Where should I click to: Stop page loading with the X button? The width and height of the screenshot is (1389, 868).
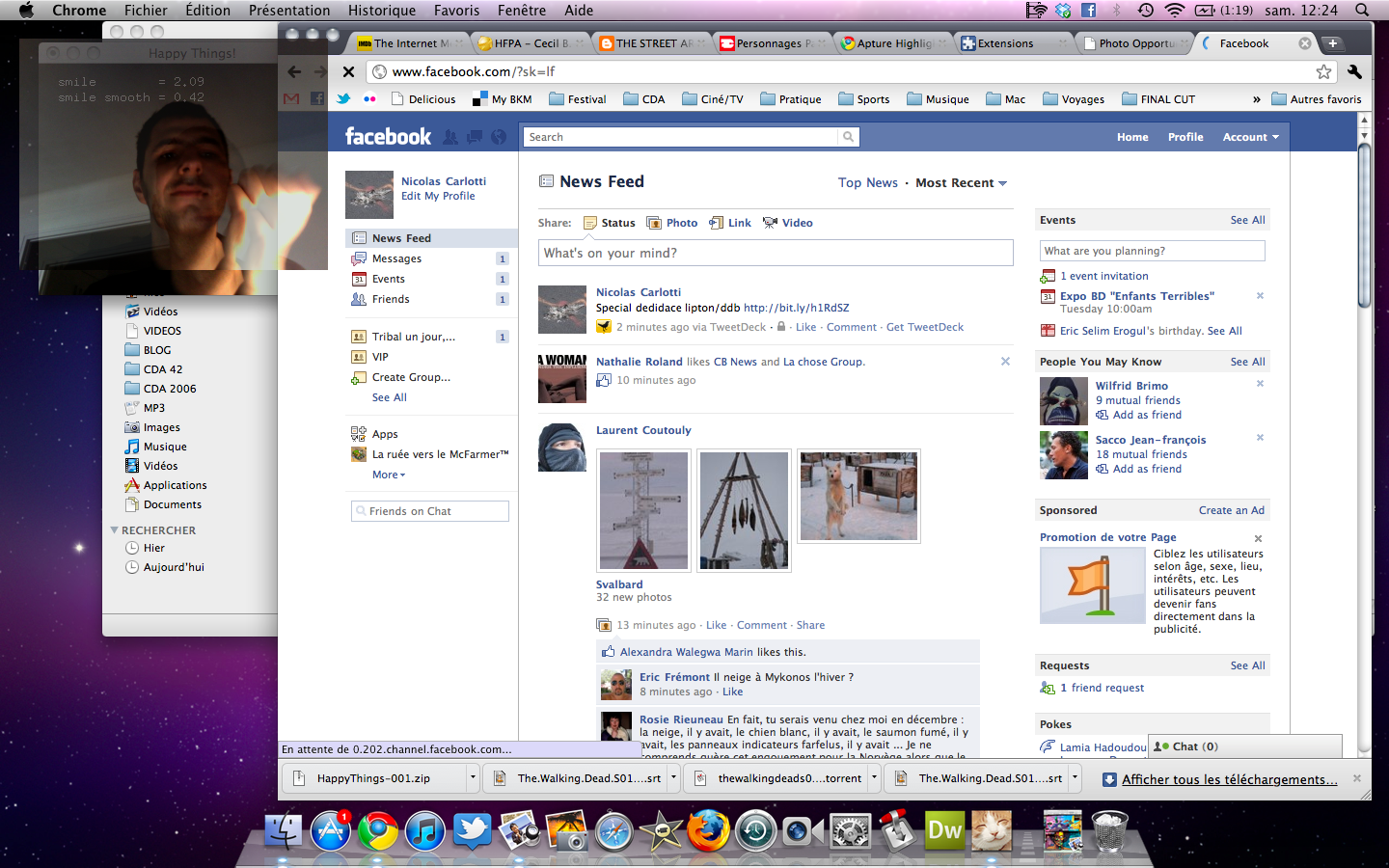point(348,71)
